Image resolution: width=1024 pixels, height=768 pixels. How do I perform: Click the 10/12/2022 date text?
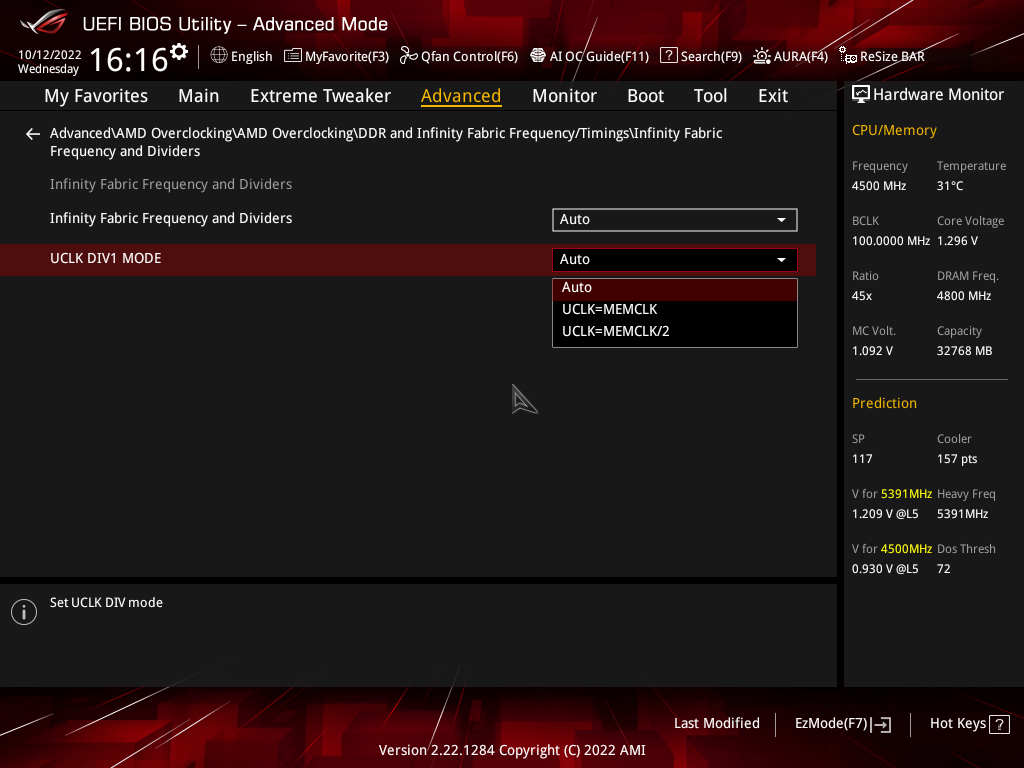click(50, 55)
